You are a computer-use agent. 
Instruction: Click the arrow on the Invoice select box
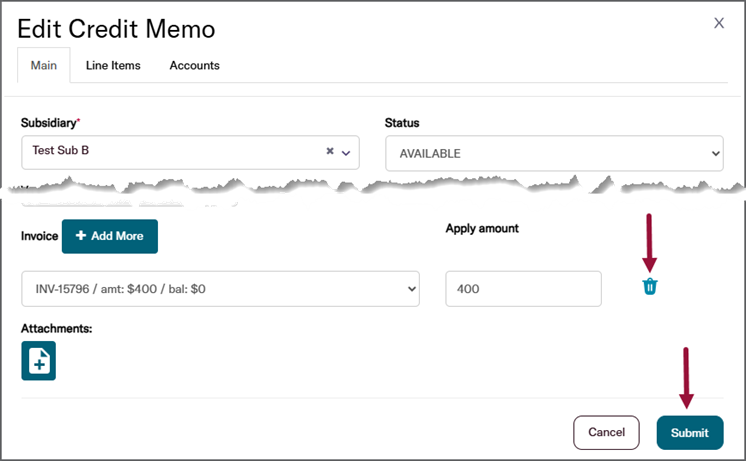point(408,289)
